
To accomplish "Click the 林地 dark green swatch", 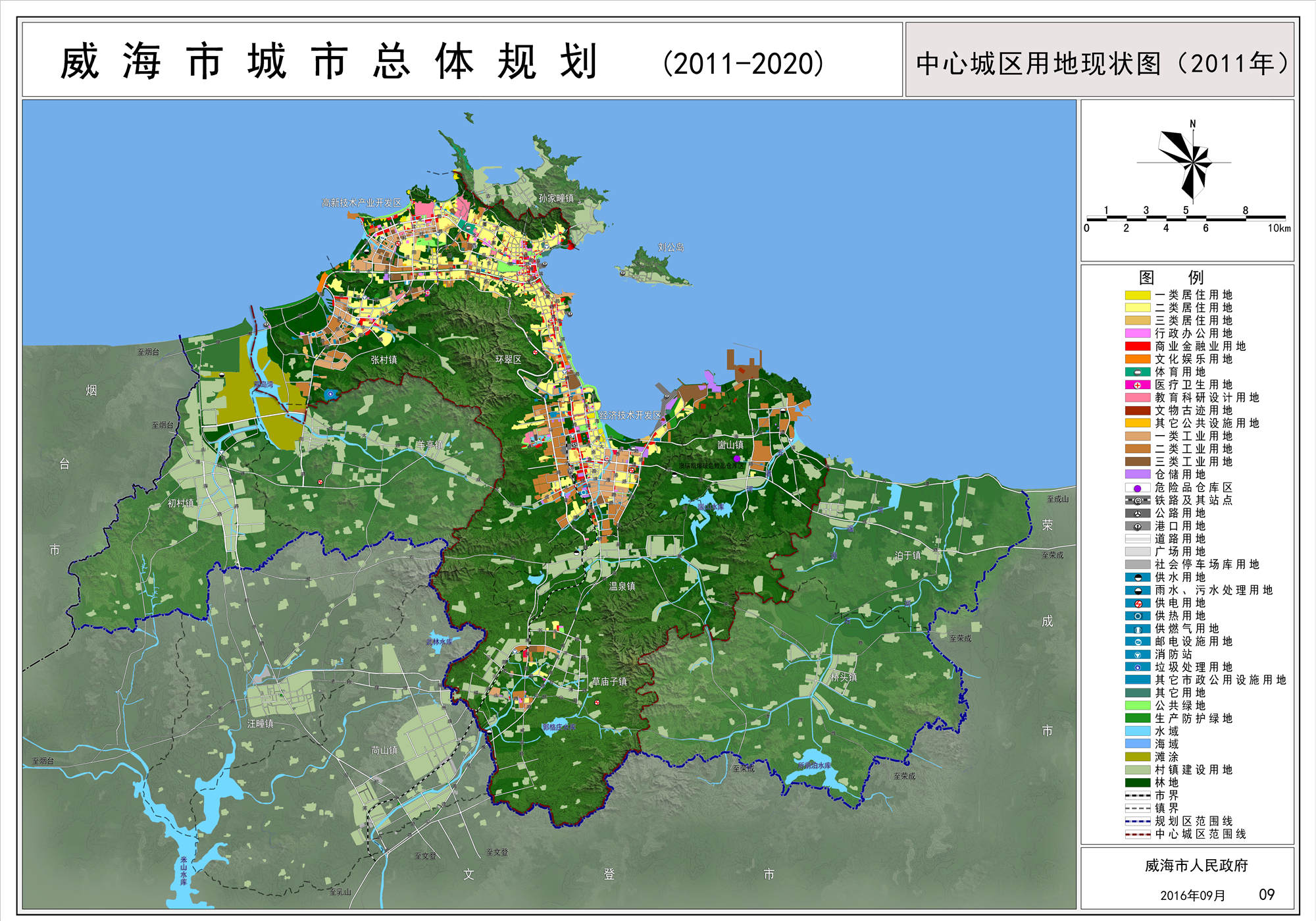I will (1137, 783).
